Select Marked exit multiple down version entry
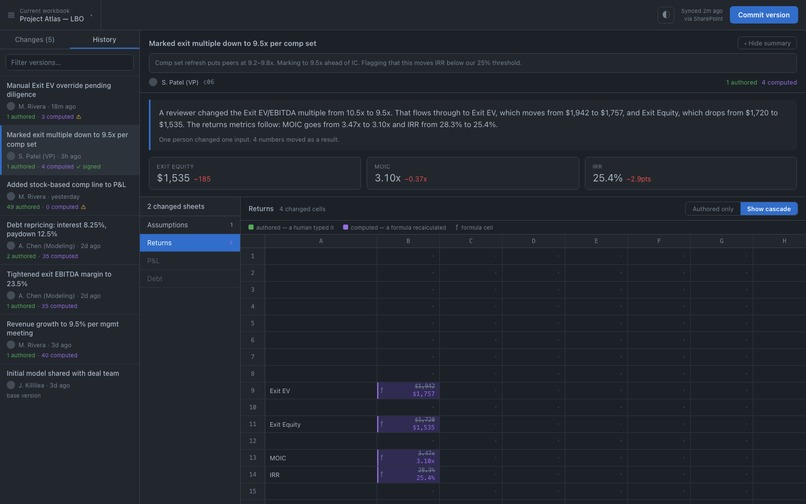The image size is (806, 504). point(69,150)
